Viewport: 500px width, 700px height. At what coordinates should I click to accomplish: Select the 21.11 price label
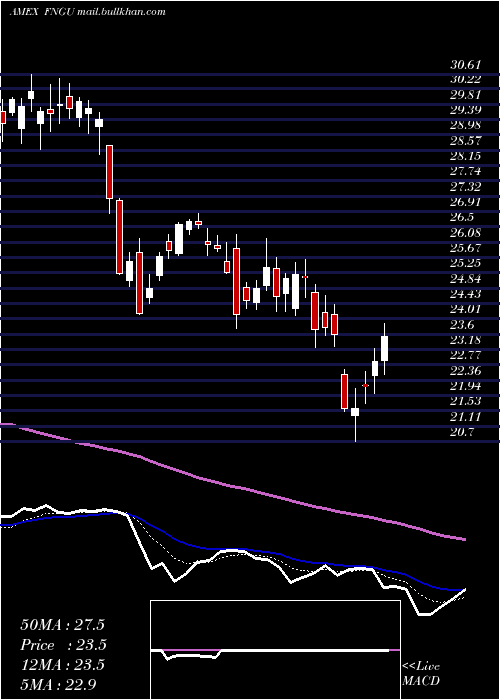point(466,417)
